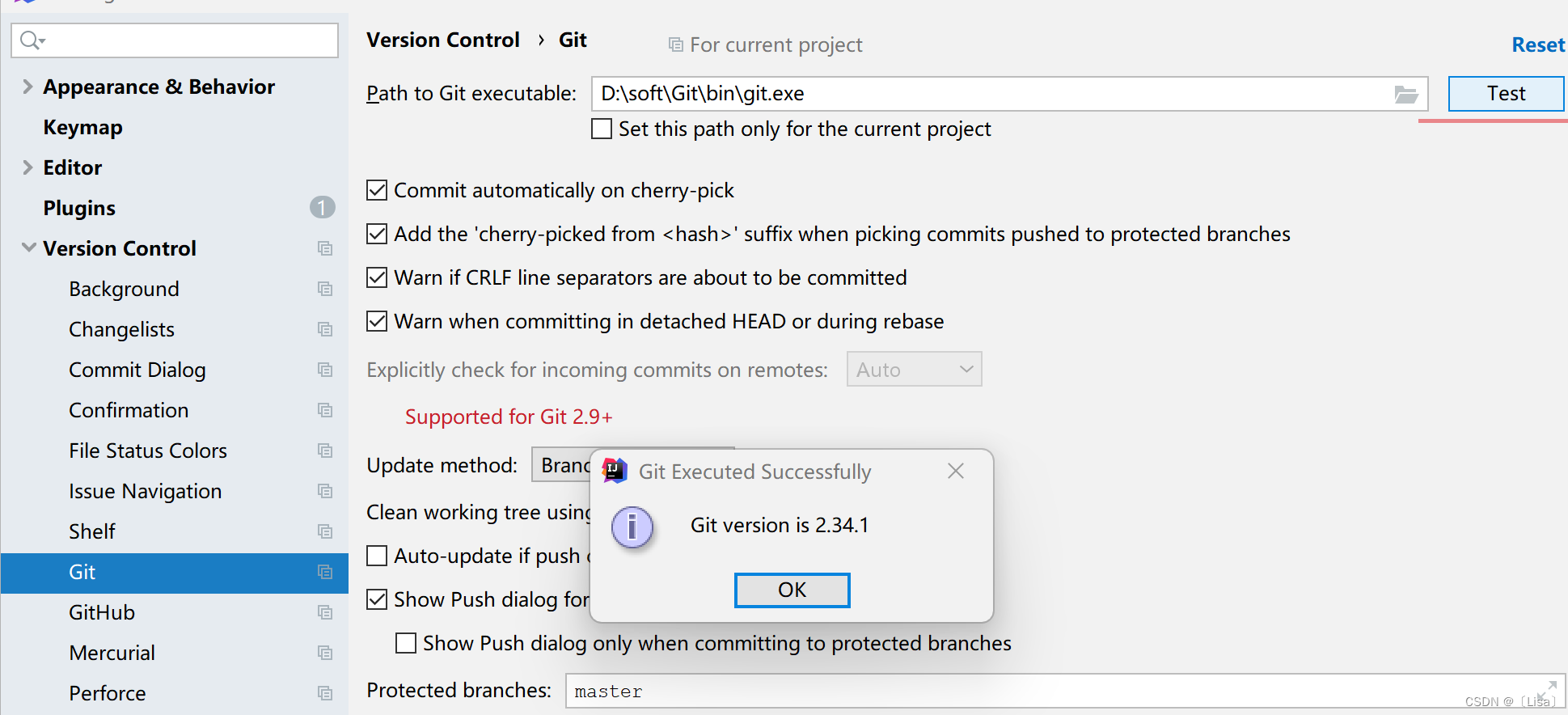Click the Plugins notification badge counter
Screen dimensions: 1568x715
(322, 207)
